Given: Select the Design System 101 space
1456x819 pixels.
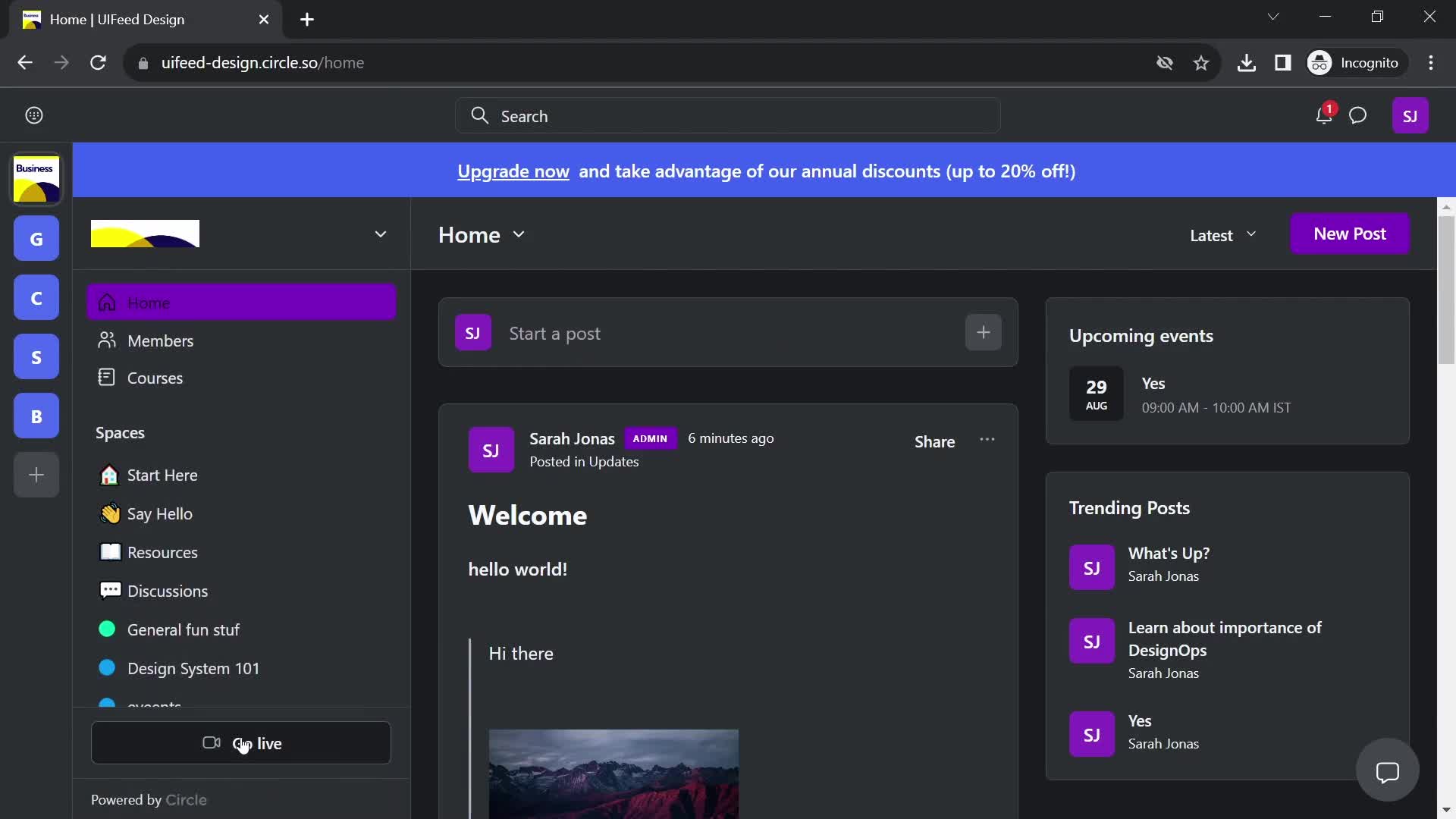Looking at the screenshot, I should [193, 667].
